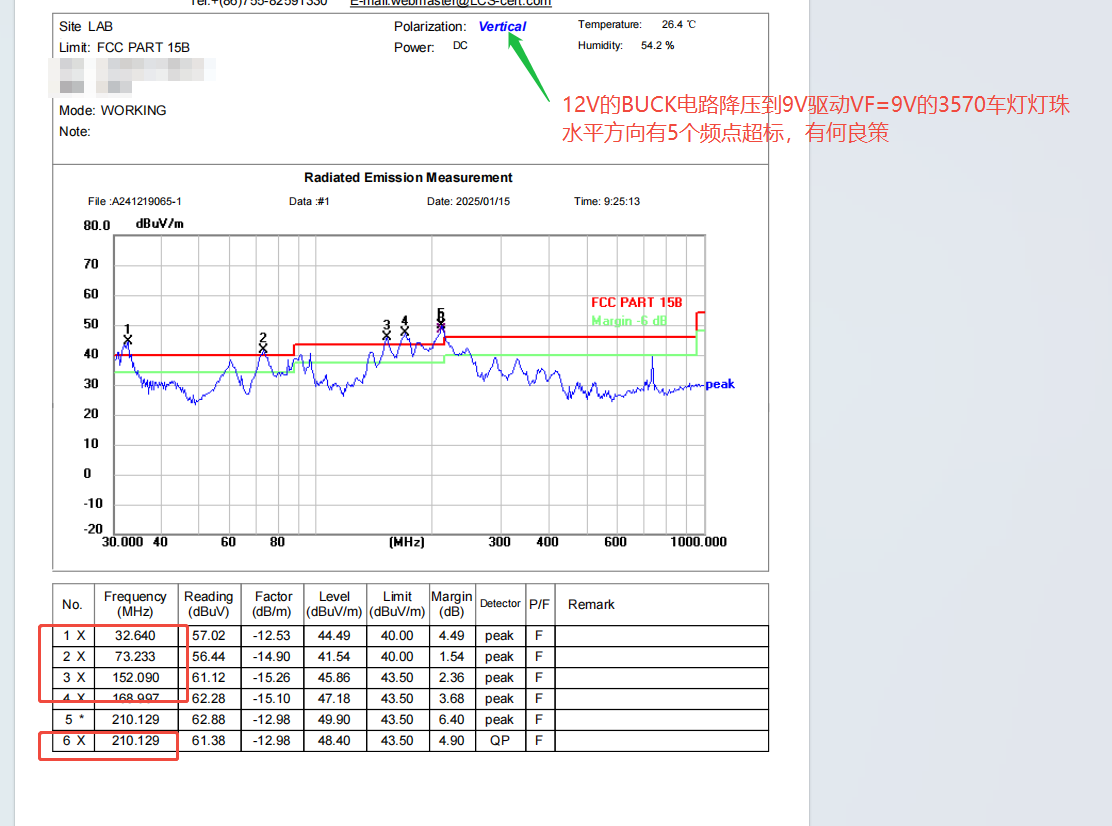Click the "QP" detector cell
The image size is (1112, 826).
click(500, 741)
